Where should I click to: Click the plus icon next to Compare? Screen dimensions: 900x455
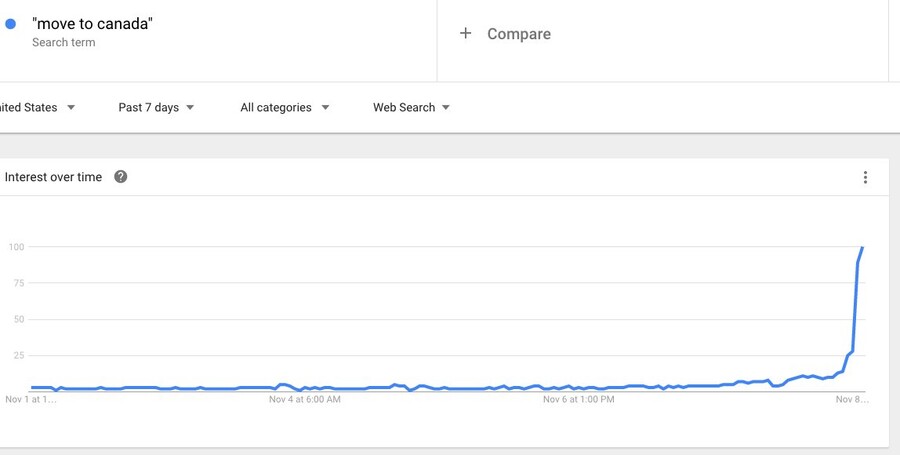click(x=465, y=33)
